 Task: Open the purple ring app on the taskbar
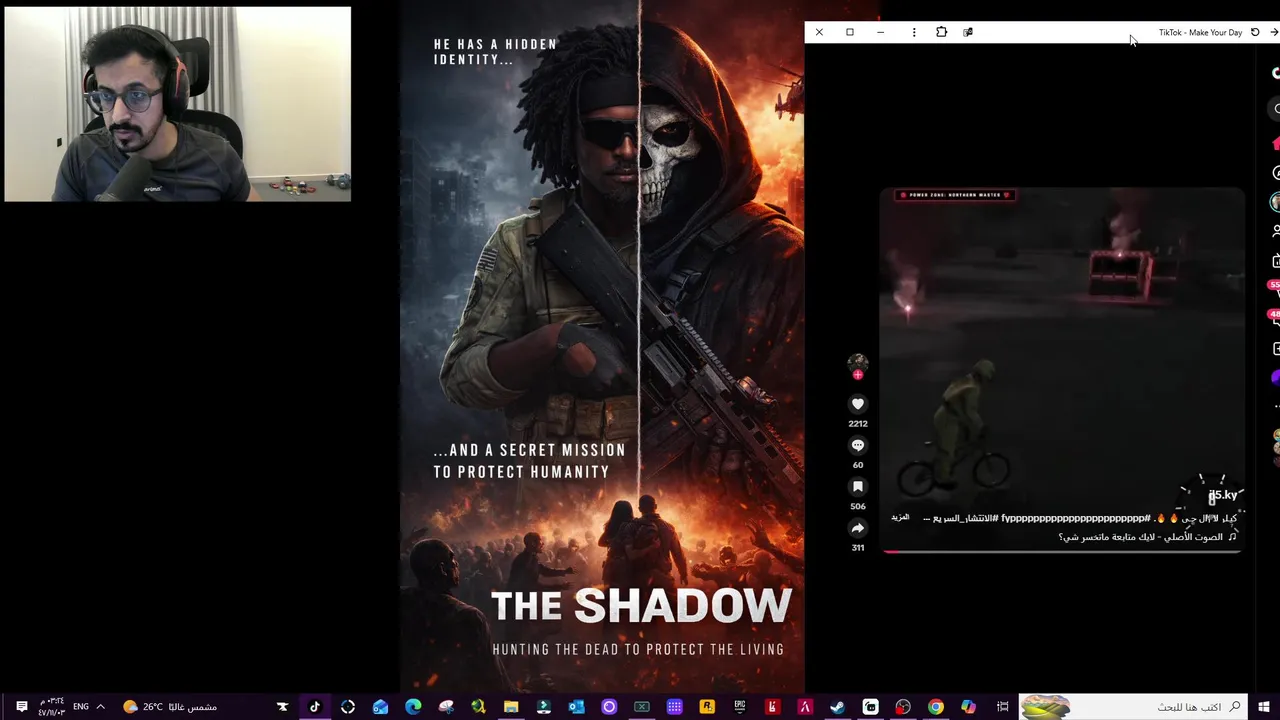pos(609,707)
